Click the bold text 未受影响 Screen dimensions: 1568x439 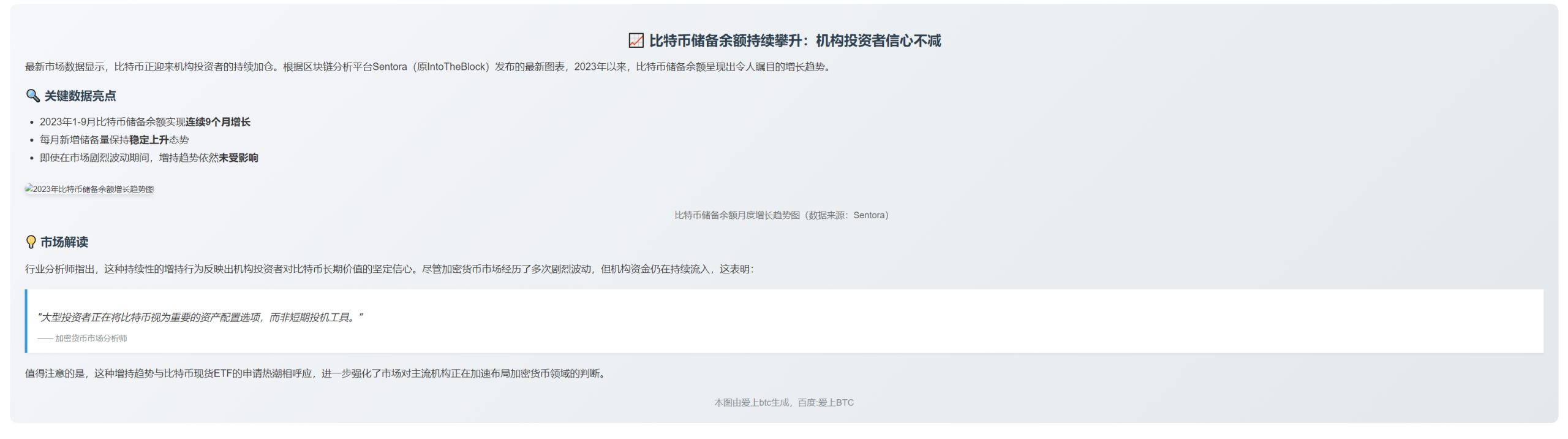point(238,158)
